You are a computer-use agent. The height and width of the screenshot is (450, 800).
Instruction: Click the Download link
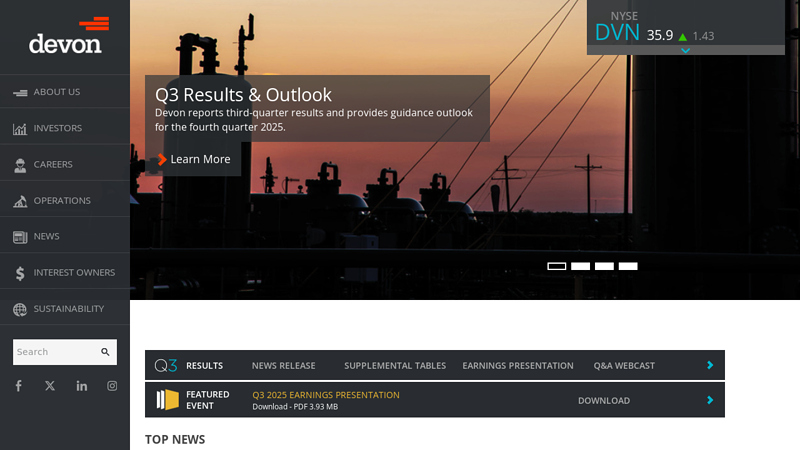604,401
